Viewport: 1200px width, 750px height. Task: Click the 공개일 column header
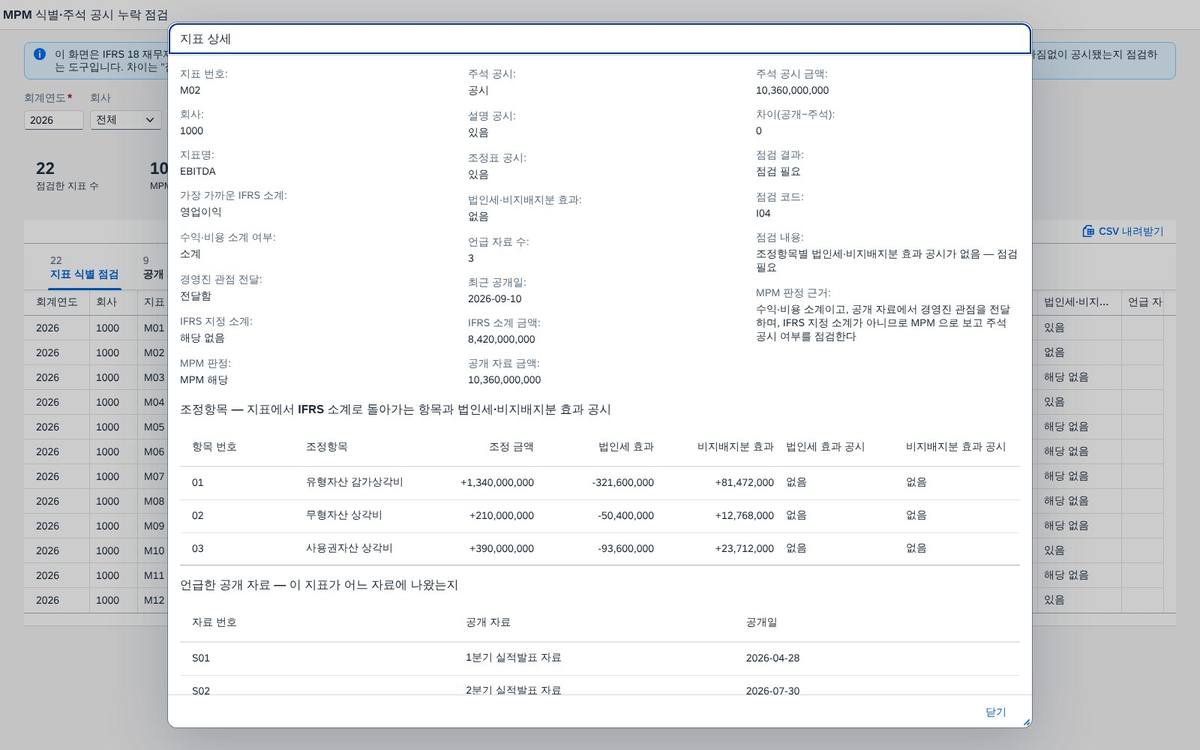761,622
